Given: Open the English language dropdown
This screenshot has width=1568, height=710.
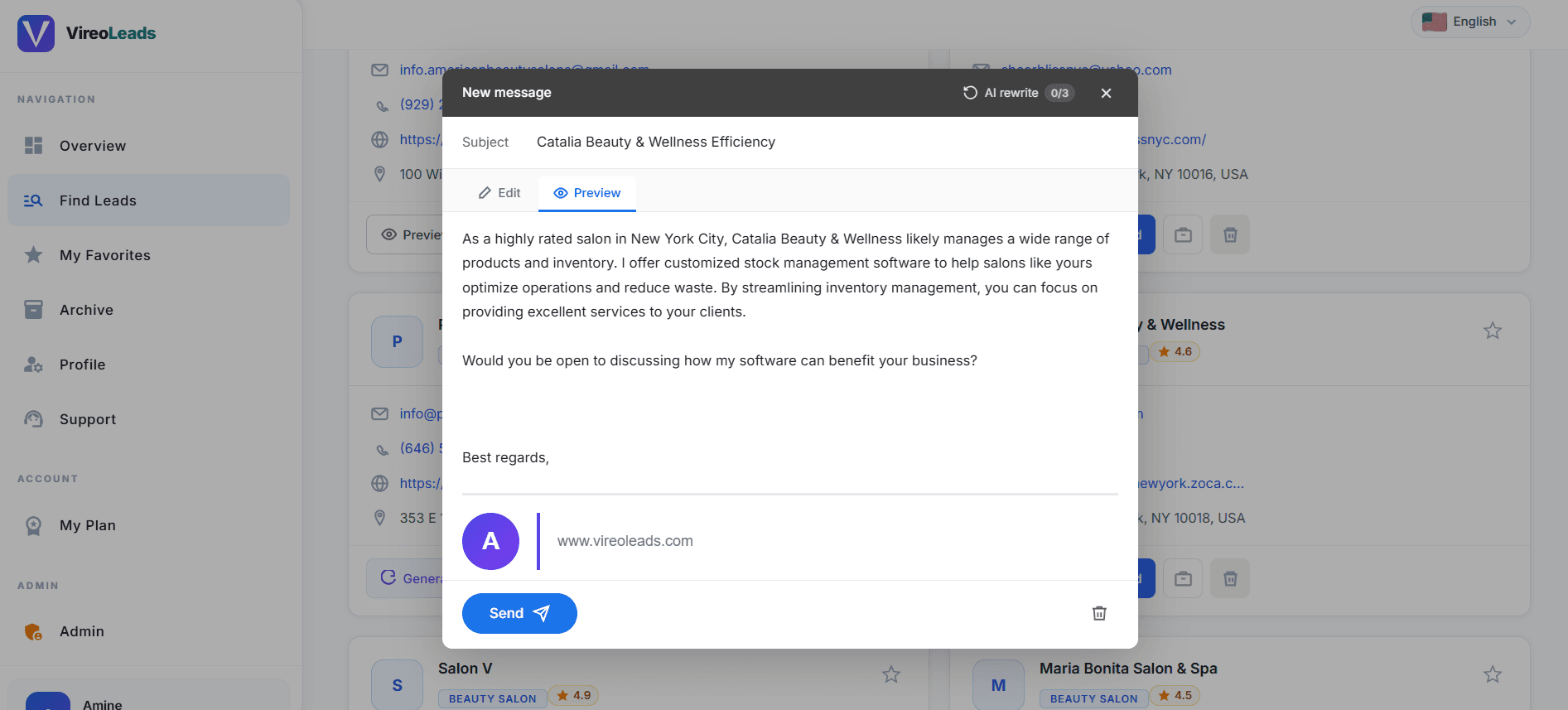Looking at the screenshot, I should [x=1470, y=22].
